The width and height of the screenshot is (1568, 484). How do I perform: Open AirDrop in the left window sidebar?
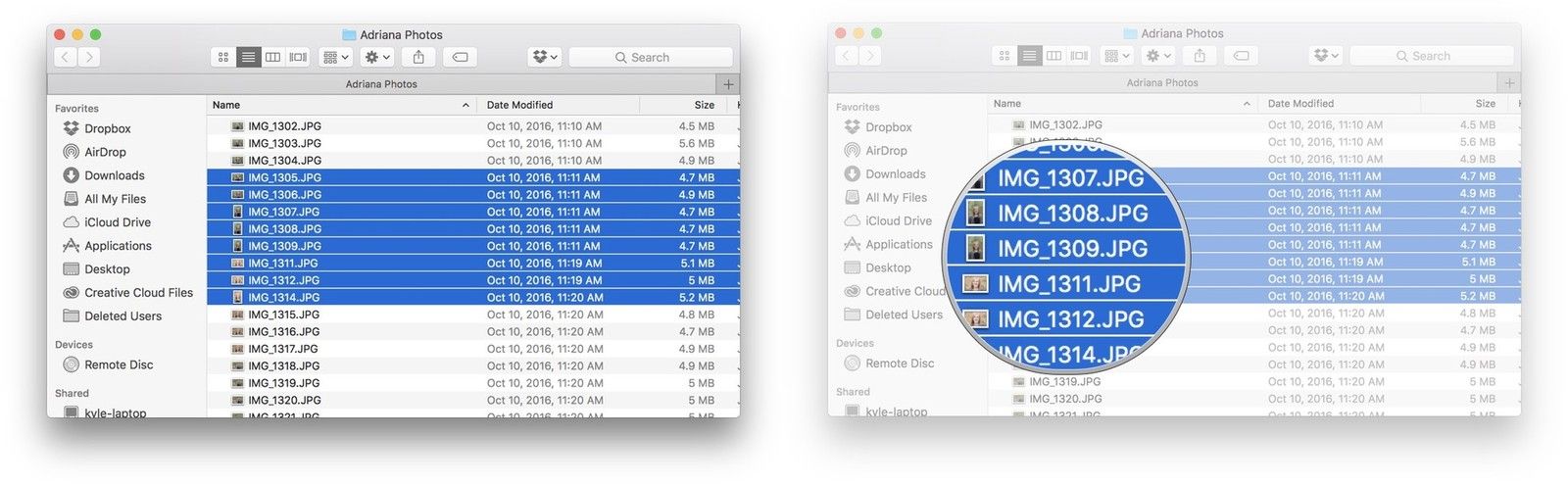point(105,152)
